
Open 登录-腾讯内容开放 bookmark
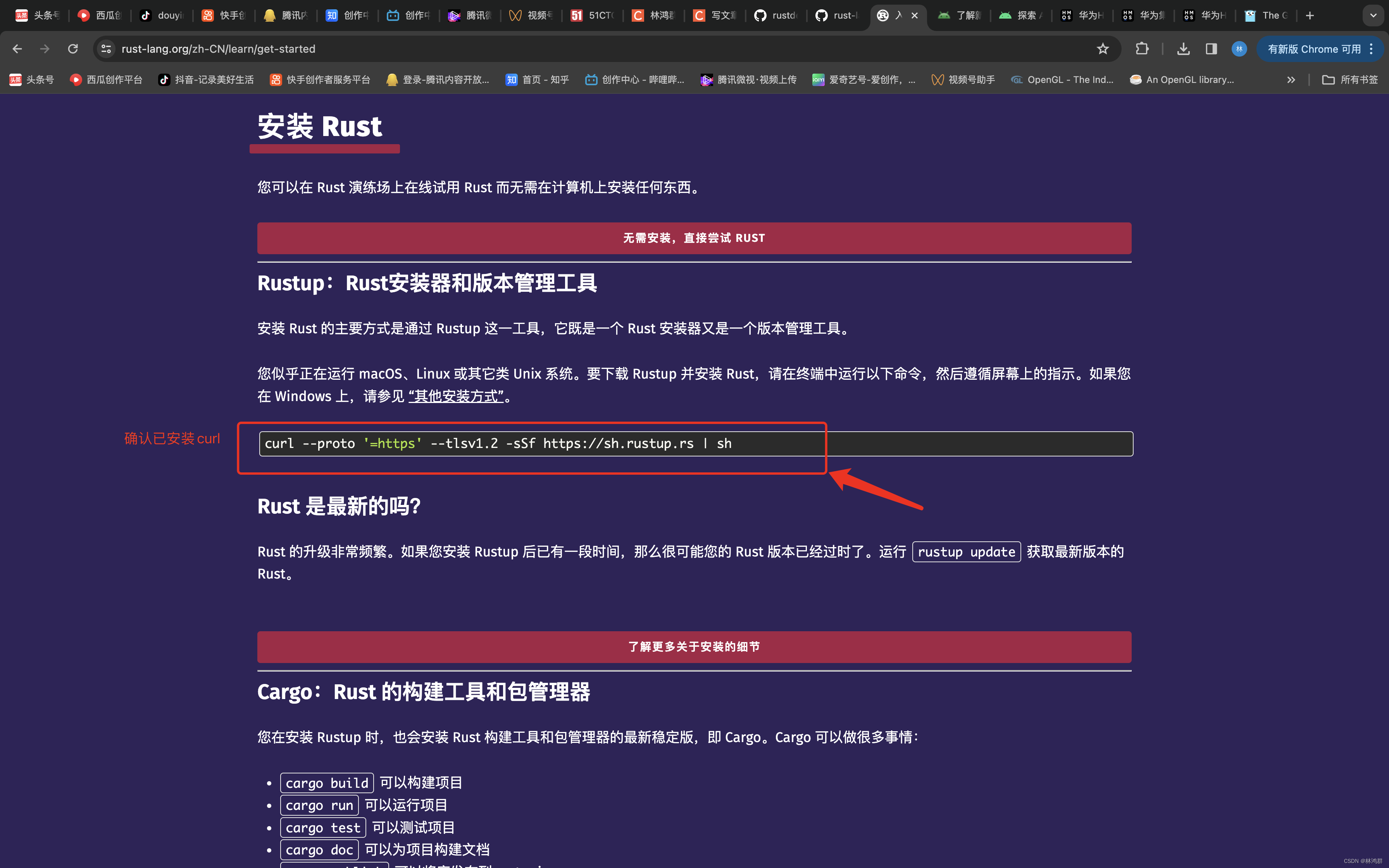438,80
